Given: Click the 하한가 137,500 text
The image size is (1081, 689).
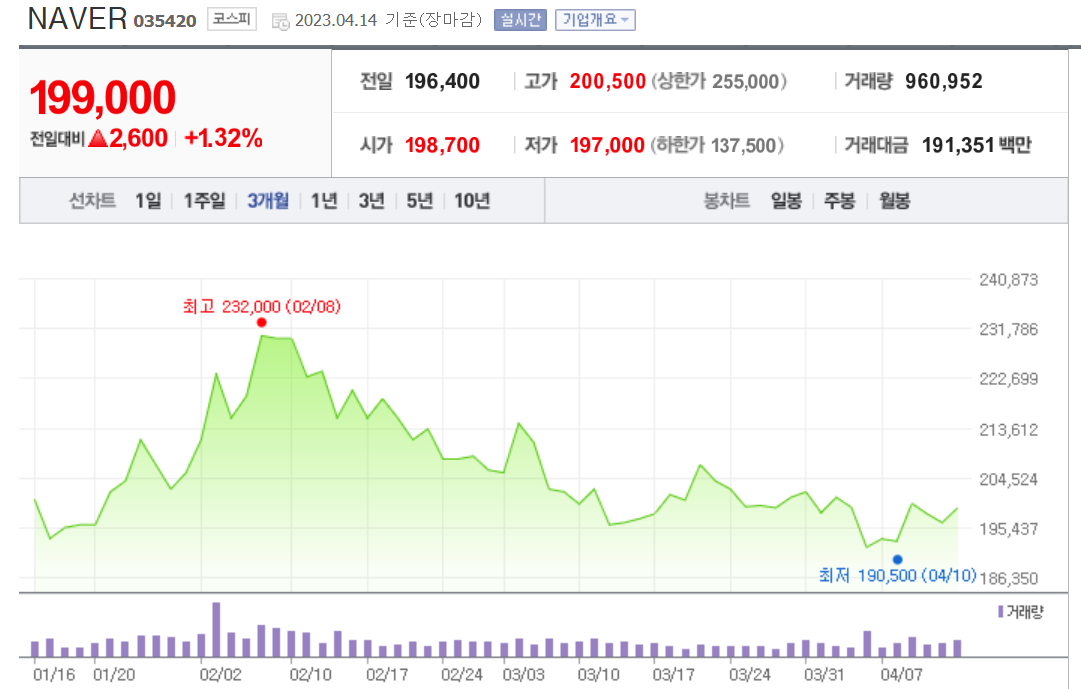Looking at the screenshot, I should 717,146.
